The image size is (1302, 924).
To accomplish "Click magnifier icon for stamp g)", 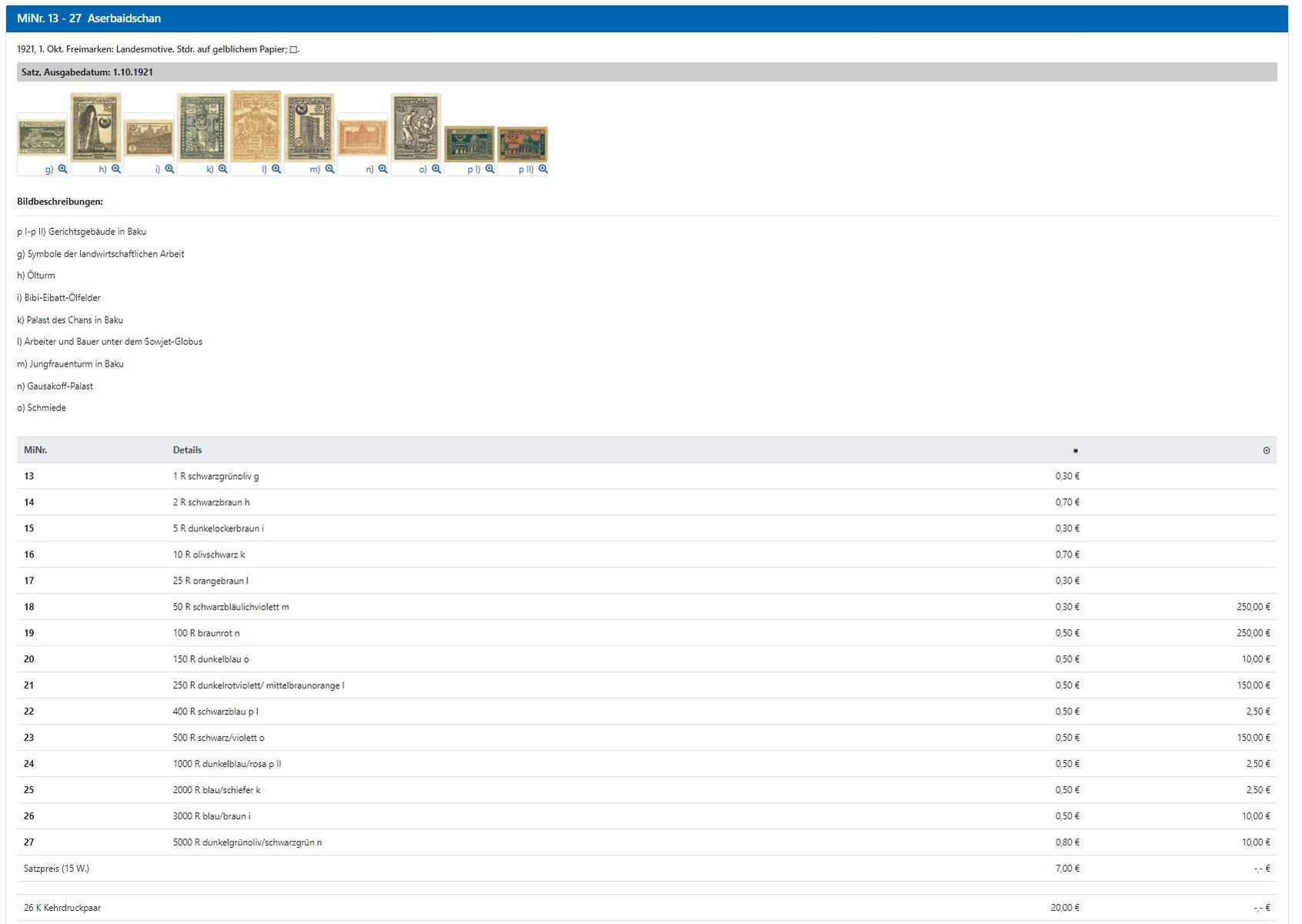I will pyautogui.click(x=62, y=169).
